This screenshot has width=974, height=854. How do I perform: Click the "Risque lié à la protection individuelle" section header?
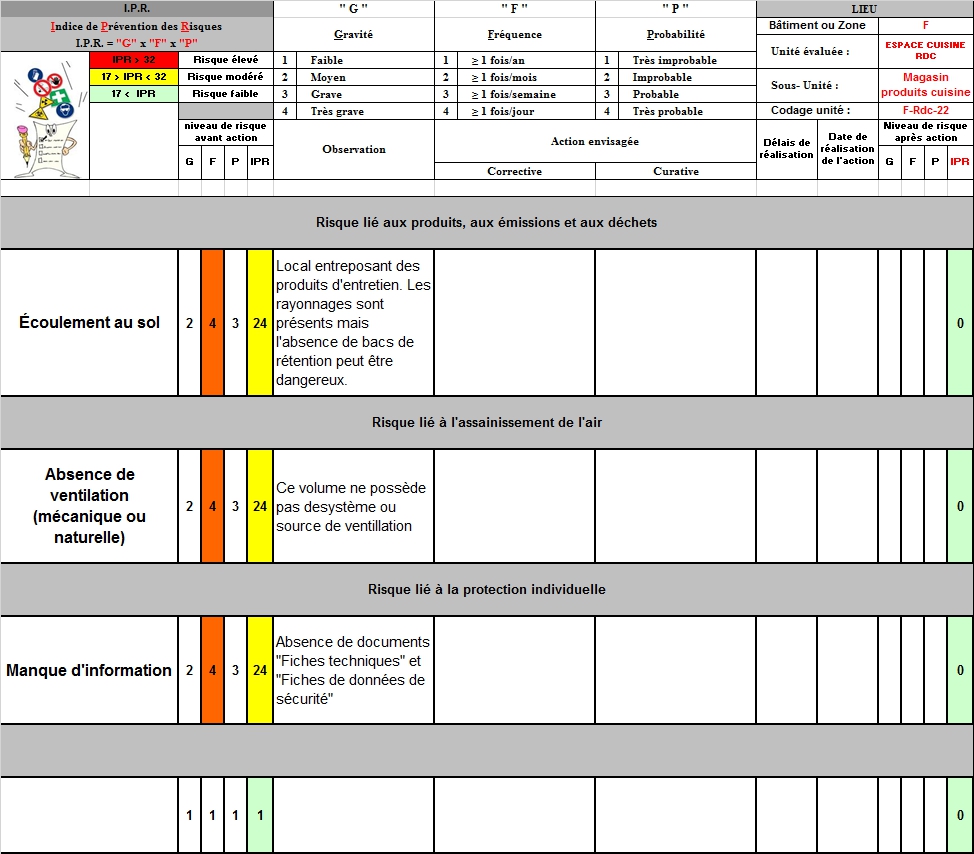click(x=487, y=590)
